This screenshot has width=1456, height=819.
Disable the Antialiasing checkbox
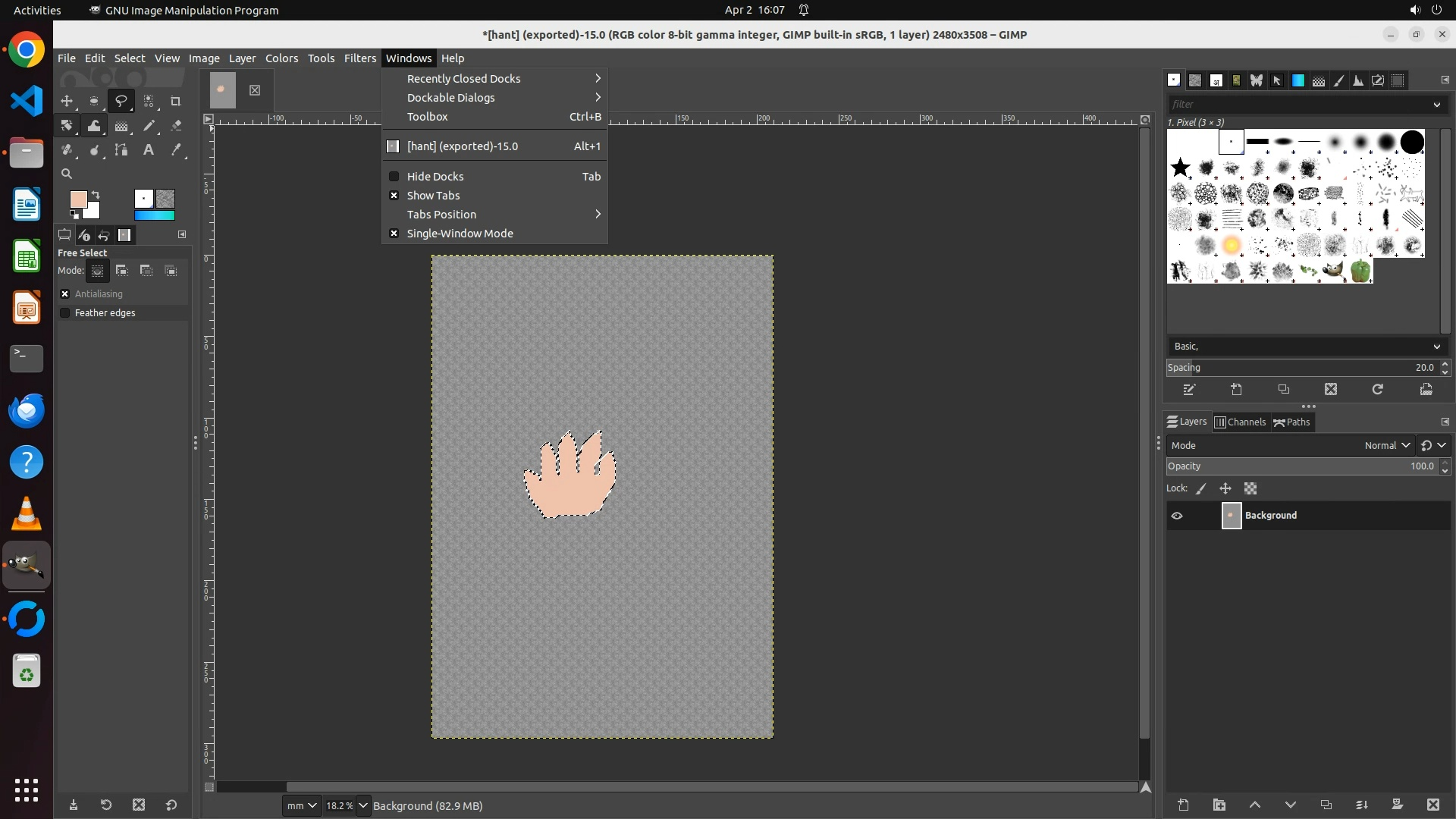coord(65,293)
